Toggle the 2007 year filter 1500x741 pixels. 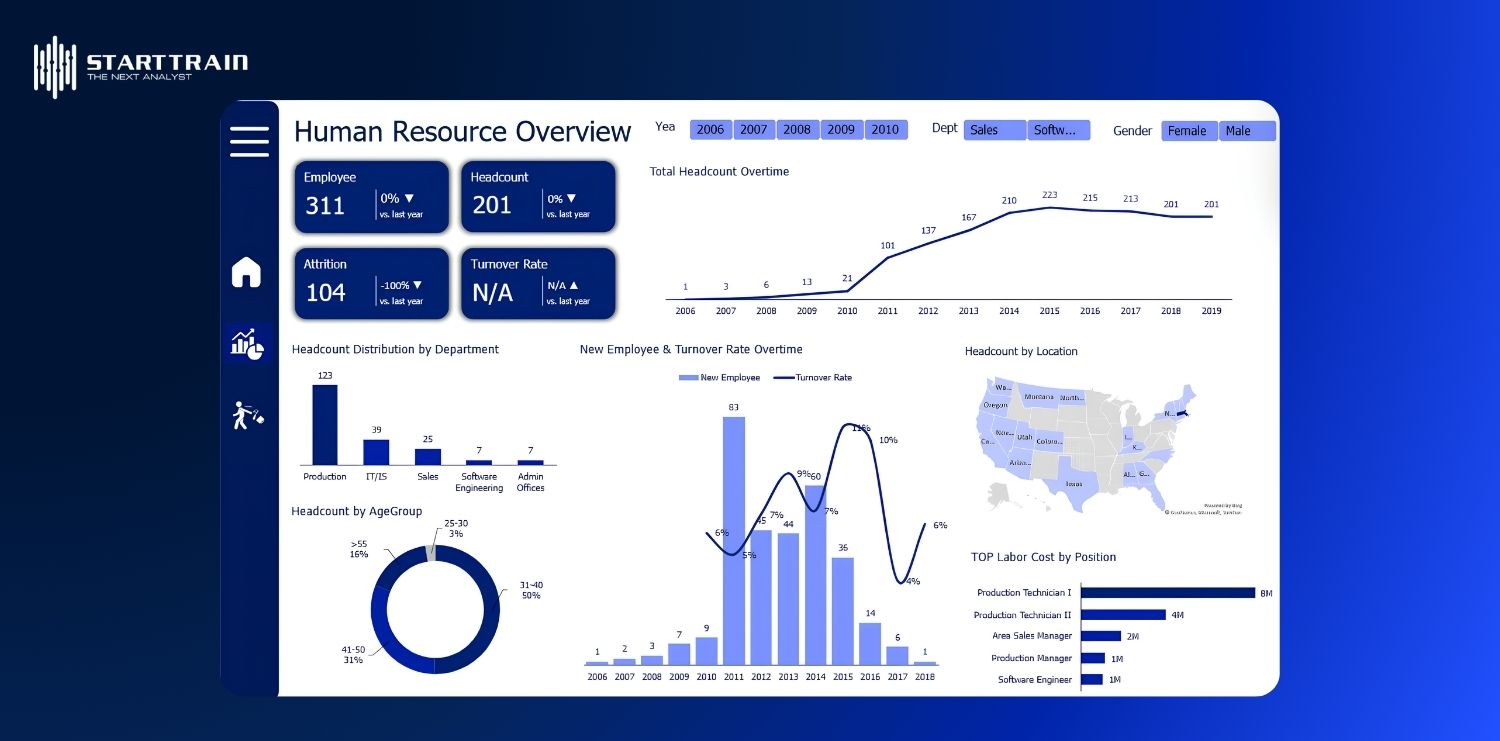coord(754,130)
